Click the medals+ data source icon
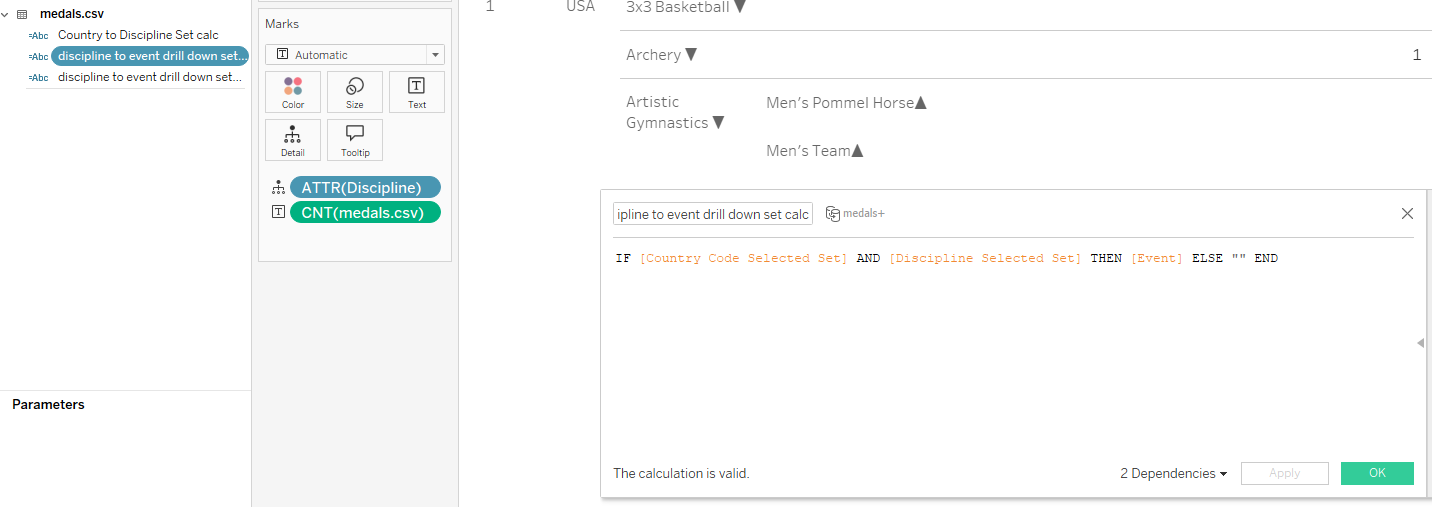1432x507 pixels. click(832, 213)
